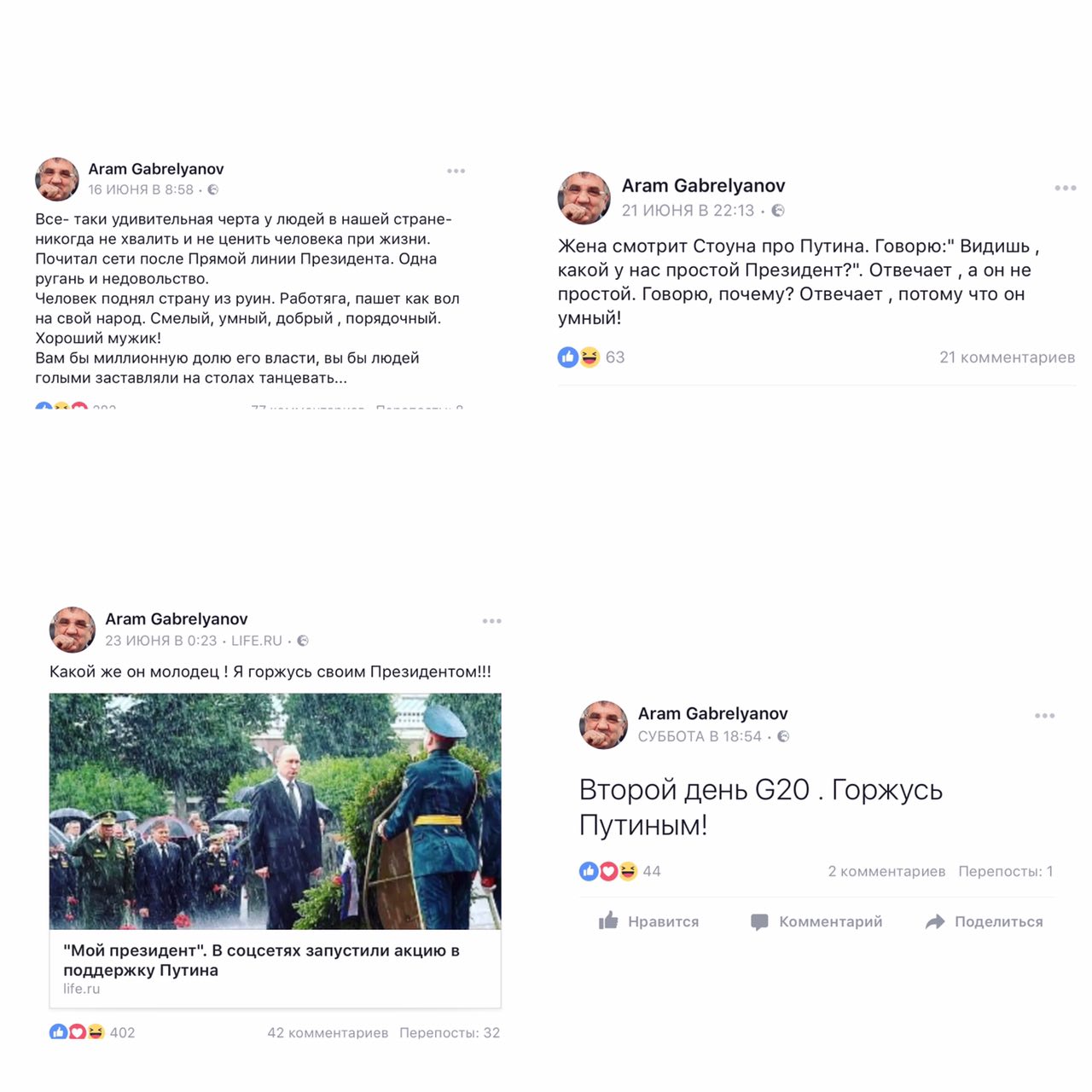Click profile picture on 21 June post
Image resolution: width=1092 pixels, height=1092 pixels.
pos(584,198)
